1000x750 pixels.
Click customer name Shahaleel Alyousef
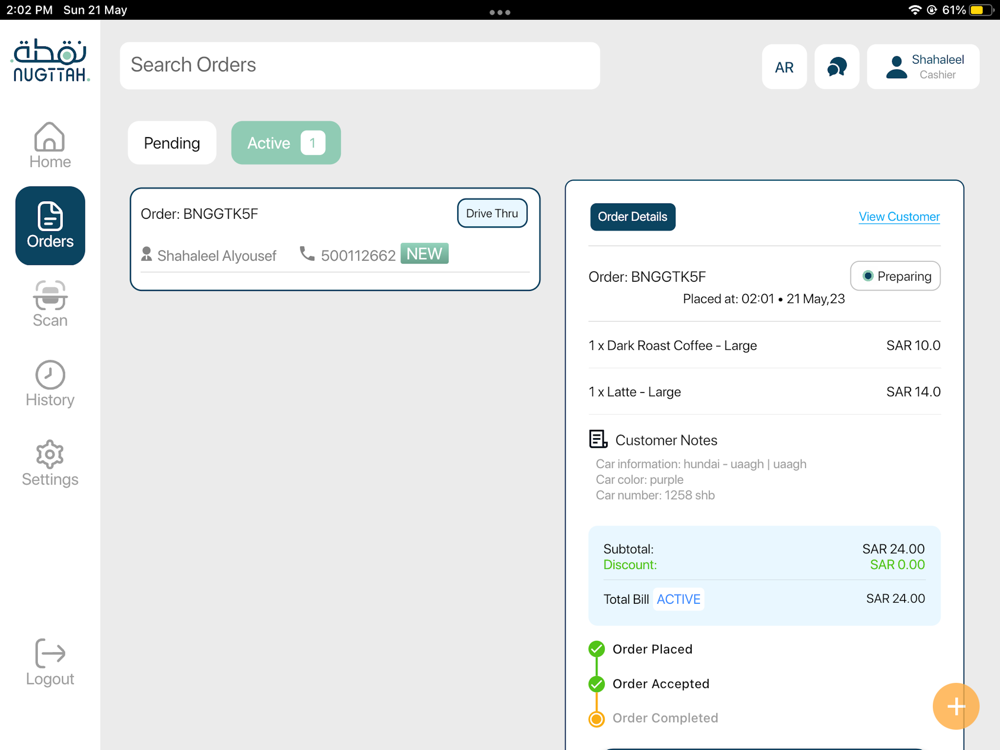pyautogui.click(x=217, y=256)
